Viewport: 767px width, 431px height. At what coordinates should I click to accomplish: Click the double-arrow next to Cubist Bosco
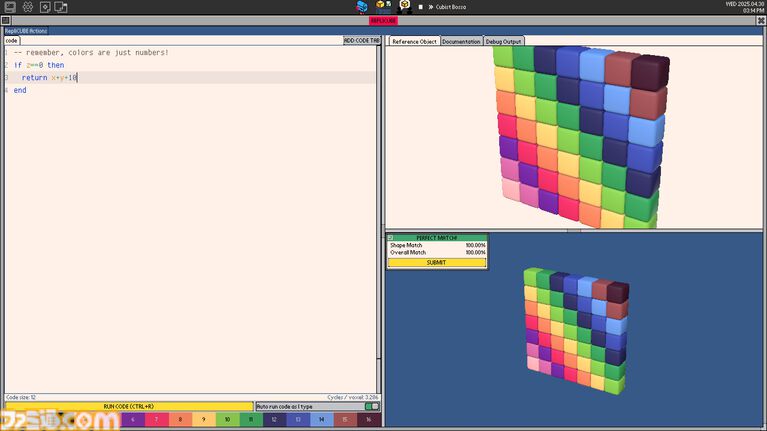[431, 7]
